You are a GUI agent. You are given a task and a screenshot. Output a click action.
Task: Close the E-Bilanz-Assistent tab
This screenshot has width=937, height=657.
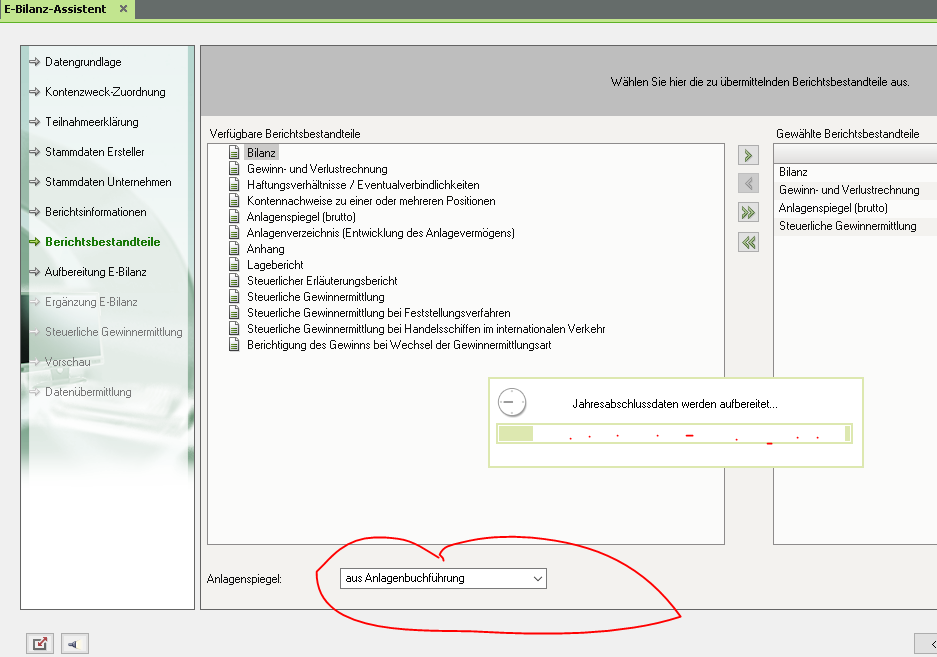(x=123, y=9)
